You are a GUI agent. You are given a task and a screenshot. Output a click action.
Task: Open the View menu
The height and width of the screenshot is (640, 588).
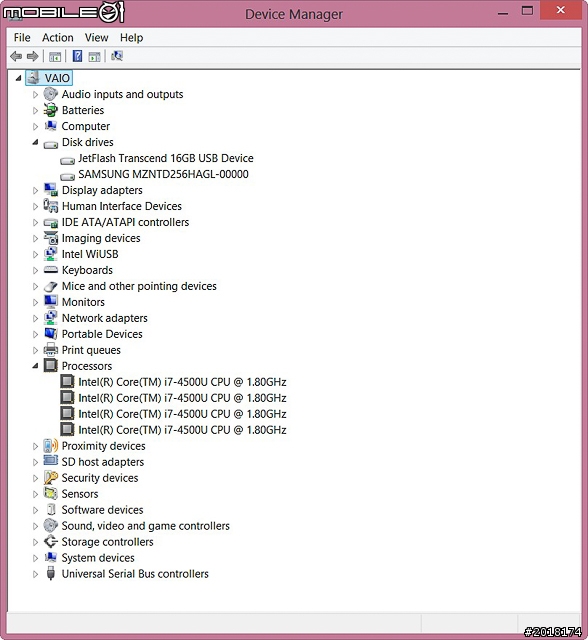96,38
